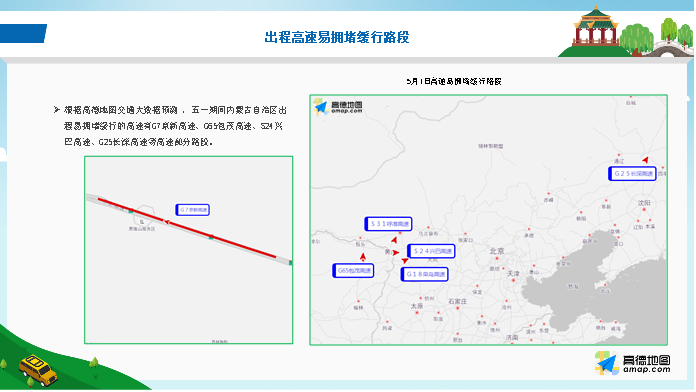Click the service area fuel icon
The image size is (696, 392).
142,222
